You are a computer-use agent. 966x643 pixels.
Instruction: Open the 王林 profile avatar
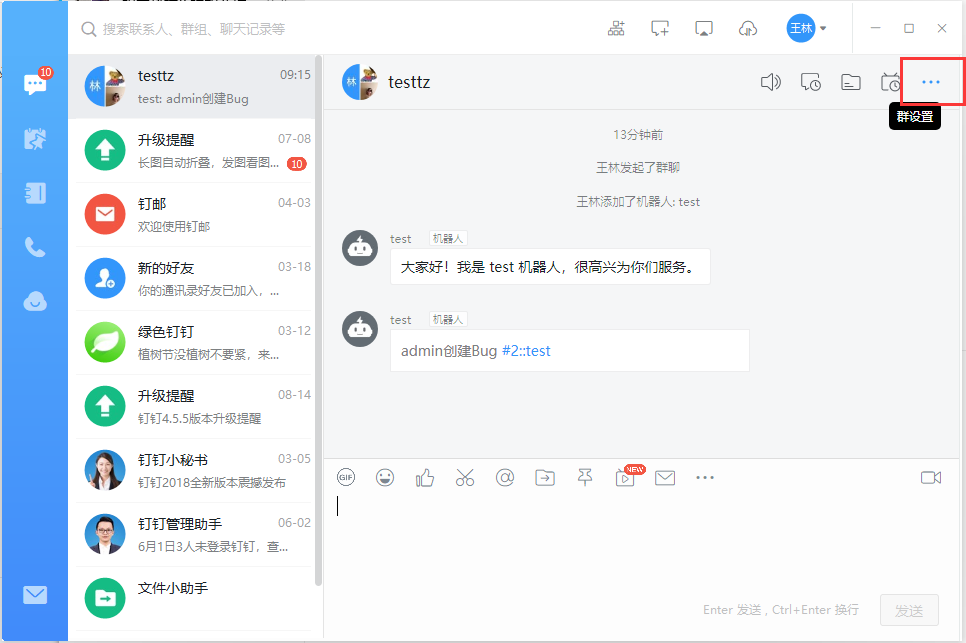(801, 28)
